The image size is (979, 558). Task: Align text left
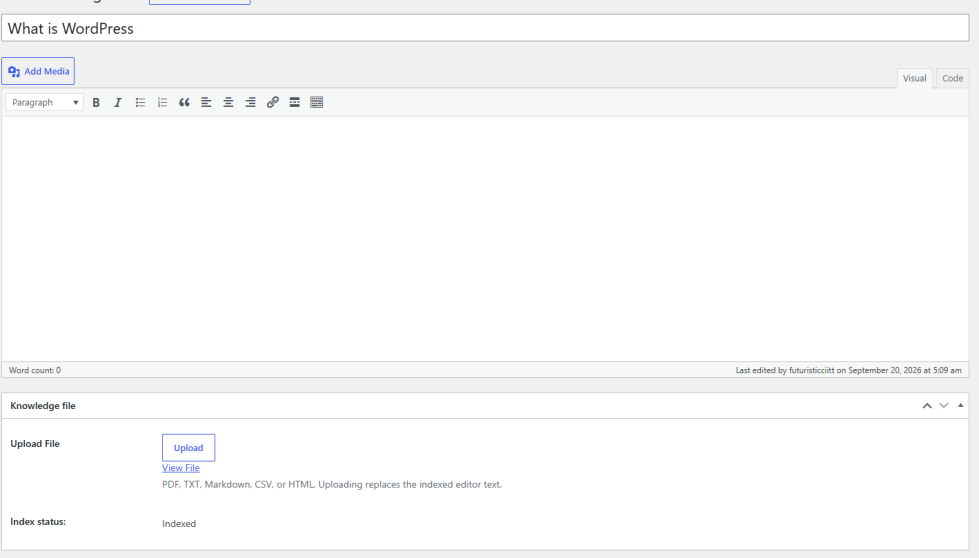pos(206,102)
